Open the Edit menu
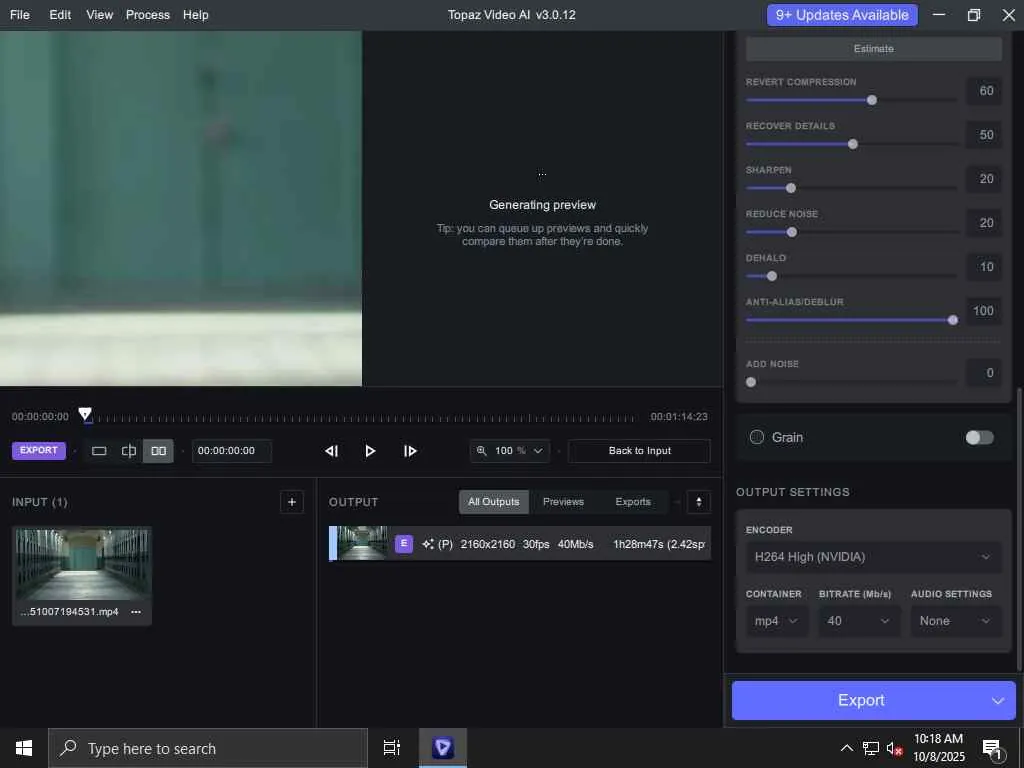Image resolution: width=1024 pixels, height=768 pixels. point(60,14)
